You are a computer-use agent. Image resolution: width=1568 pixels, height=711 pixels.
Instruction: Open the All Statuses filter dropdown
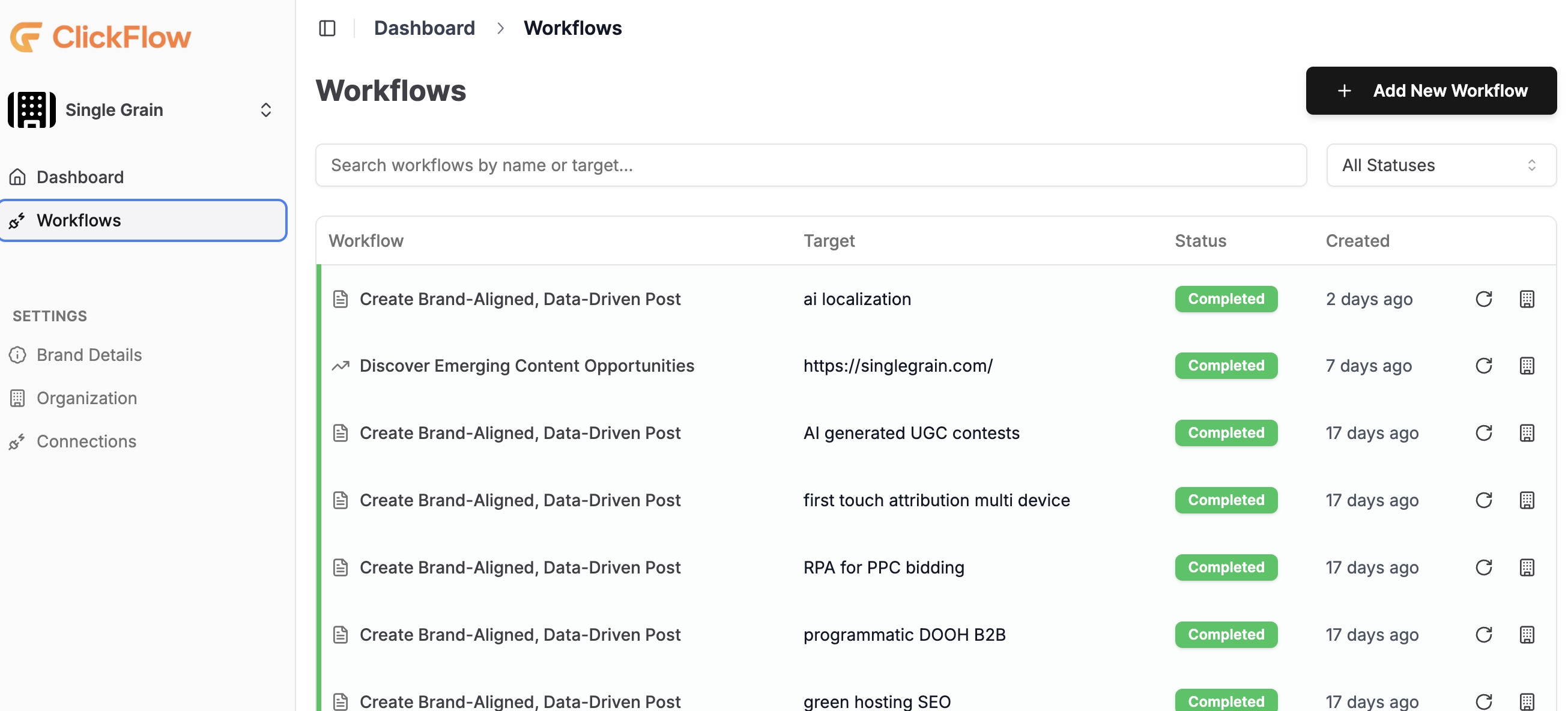point(1440,165)
